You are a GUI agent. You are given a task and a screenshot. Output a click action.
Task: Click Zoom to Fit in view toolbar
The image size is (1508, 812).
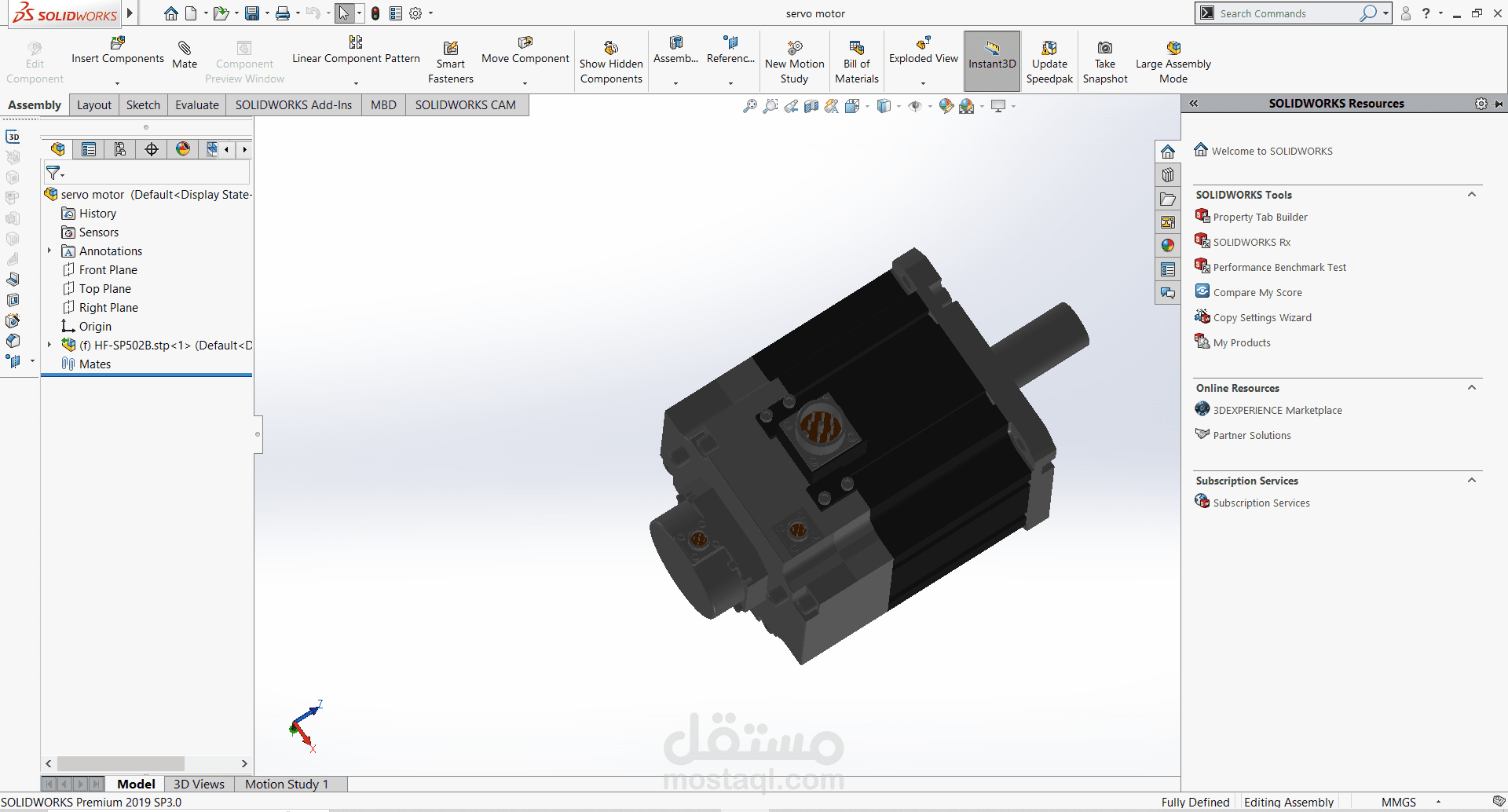(750, 106)
